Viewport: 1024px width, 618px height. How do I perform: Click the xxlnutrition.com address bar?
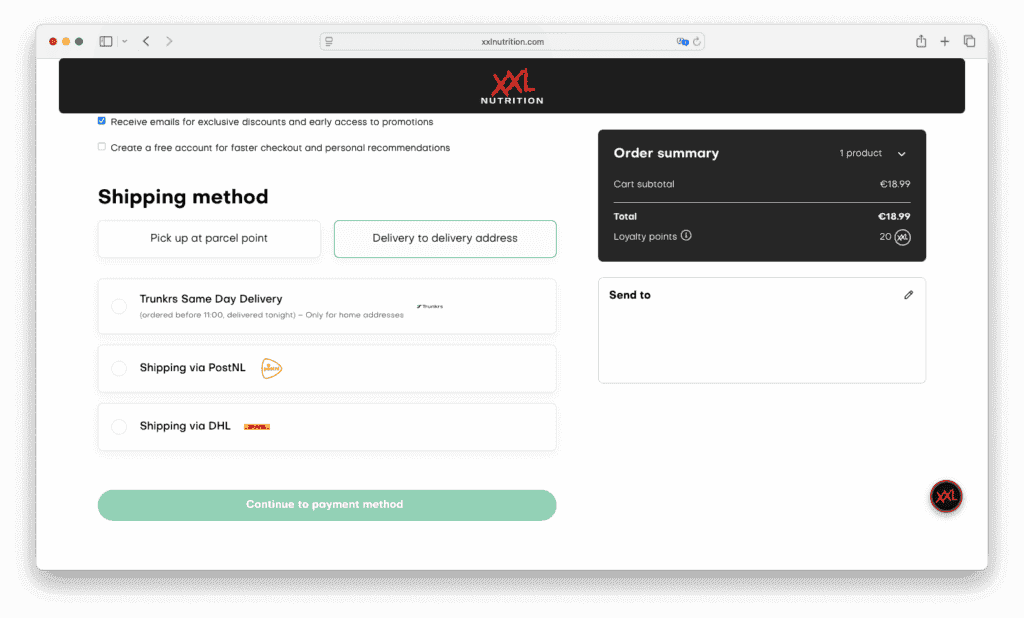click(512, 41)
